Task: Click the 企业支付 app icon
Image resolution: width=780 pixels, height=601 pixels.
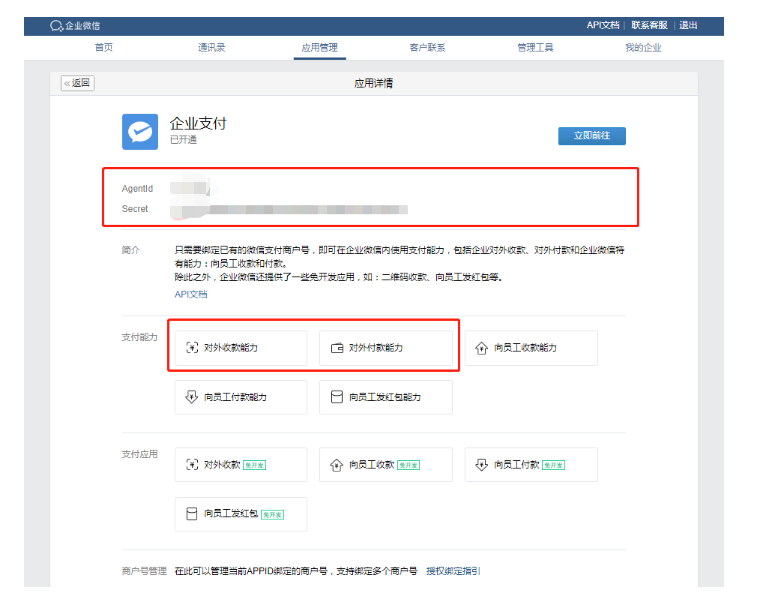Action: (140, 132)
